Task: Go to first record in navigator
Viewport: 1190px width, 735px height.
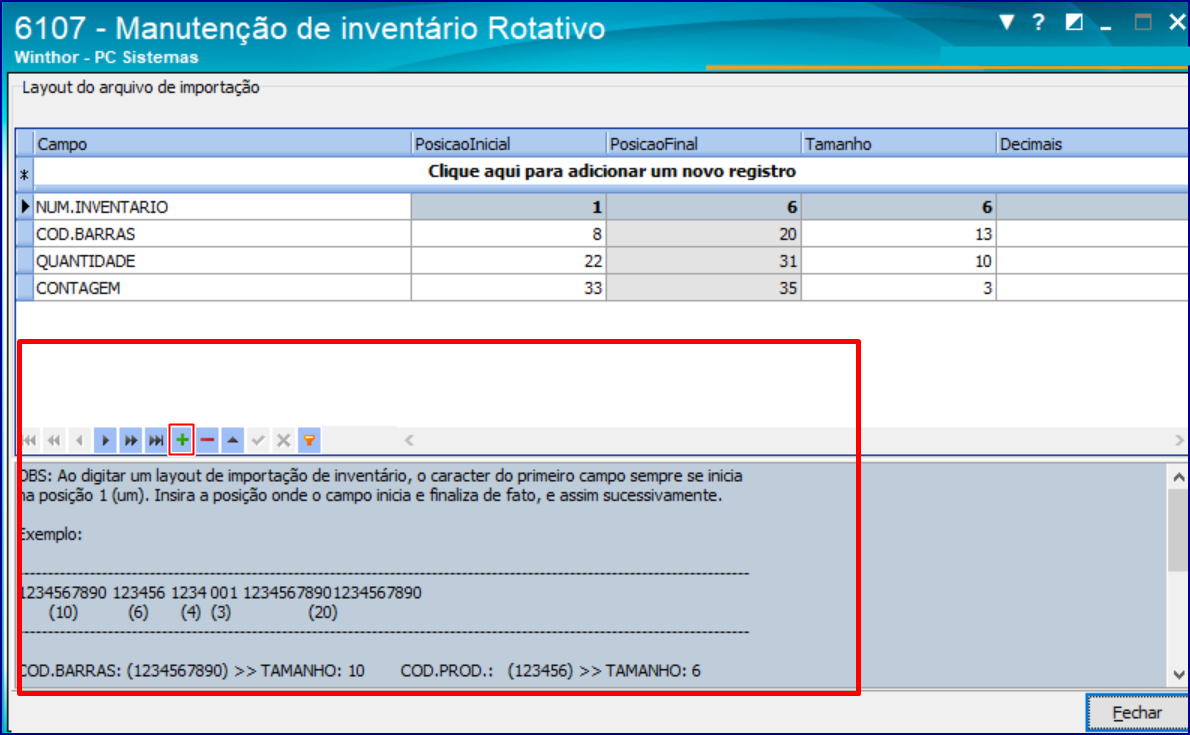Action: (x=30, y=440)
